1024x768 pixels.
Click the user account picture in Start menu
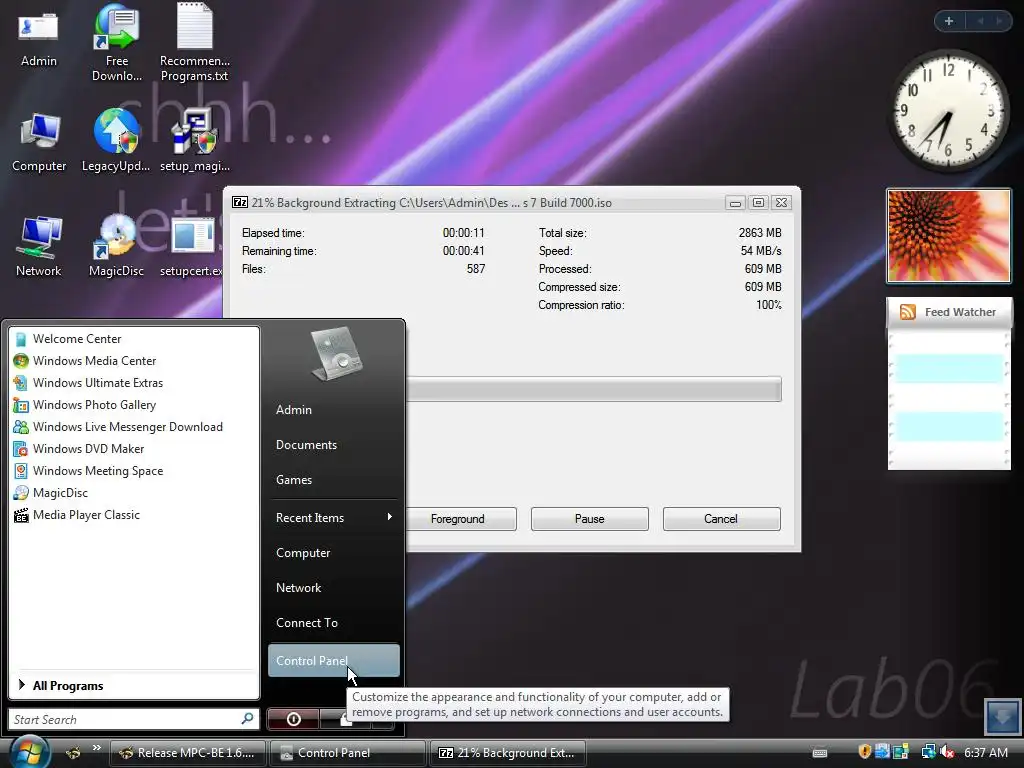pos(335,353)
